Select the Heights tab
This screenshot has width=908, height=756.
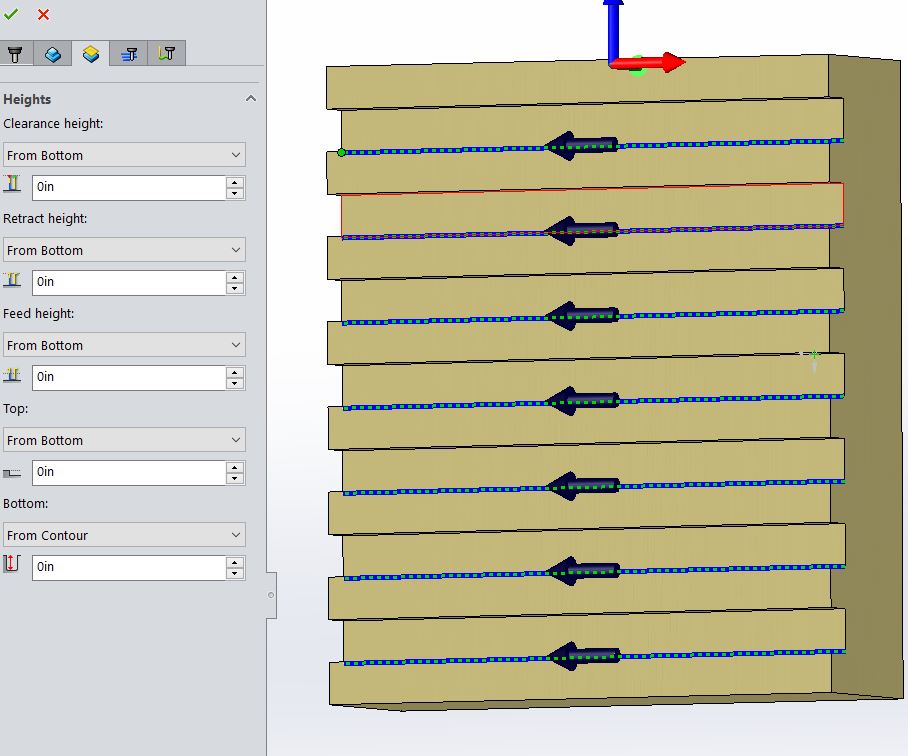tap(89, 53)
